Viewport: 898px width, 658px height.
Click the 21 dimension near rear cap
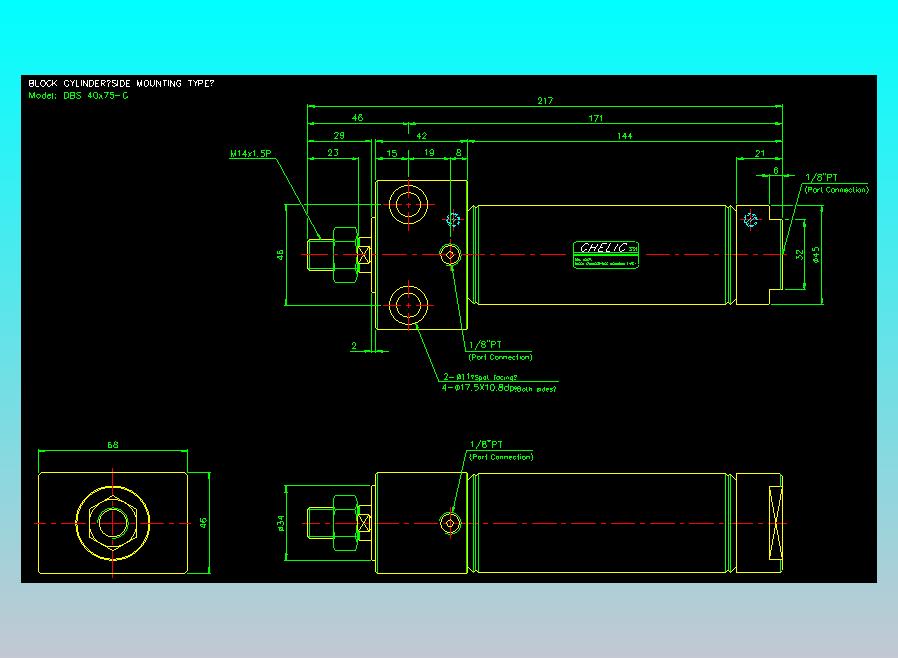tap(759, 153)
